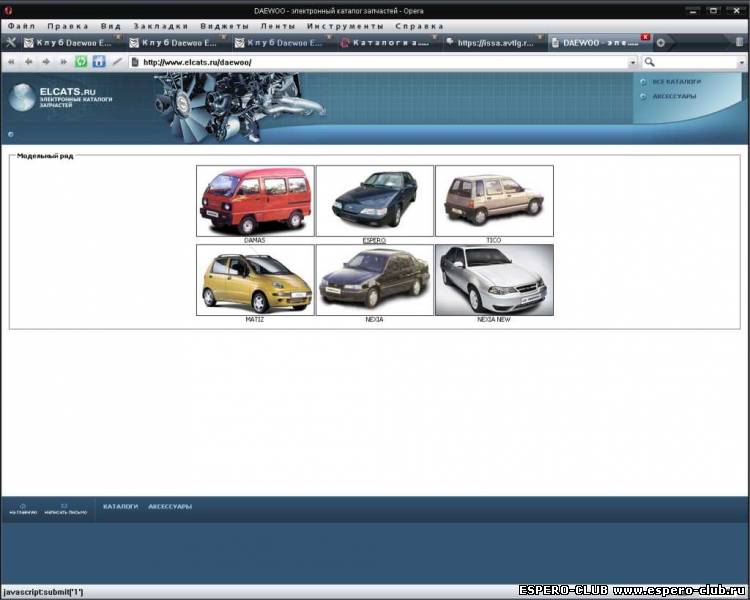This screenshot has height=600, width=750.
Task: Click status bar text javascript:submit('1')
Action: (x=43, y=592)
